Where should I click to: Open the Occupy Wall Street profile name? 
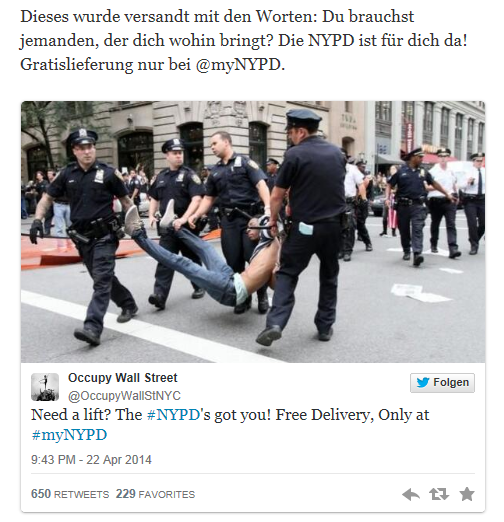pyautogui.click(x=123, y=378)
